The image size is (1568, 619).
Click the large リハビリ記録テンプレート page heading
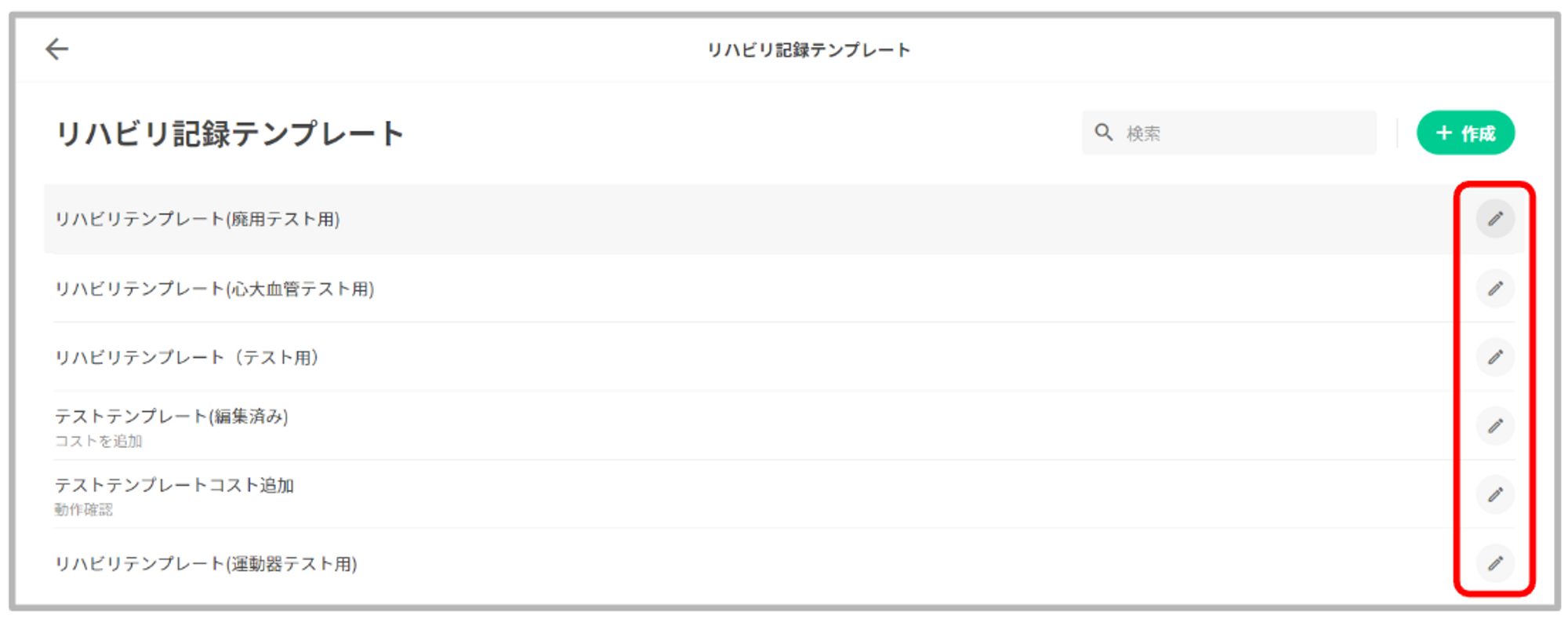[230, 134]
